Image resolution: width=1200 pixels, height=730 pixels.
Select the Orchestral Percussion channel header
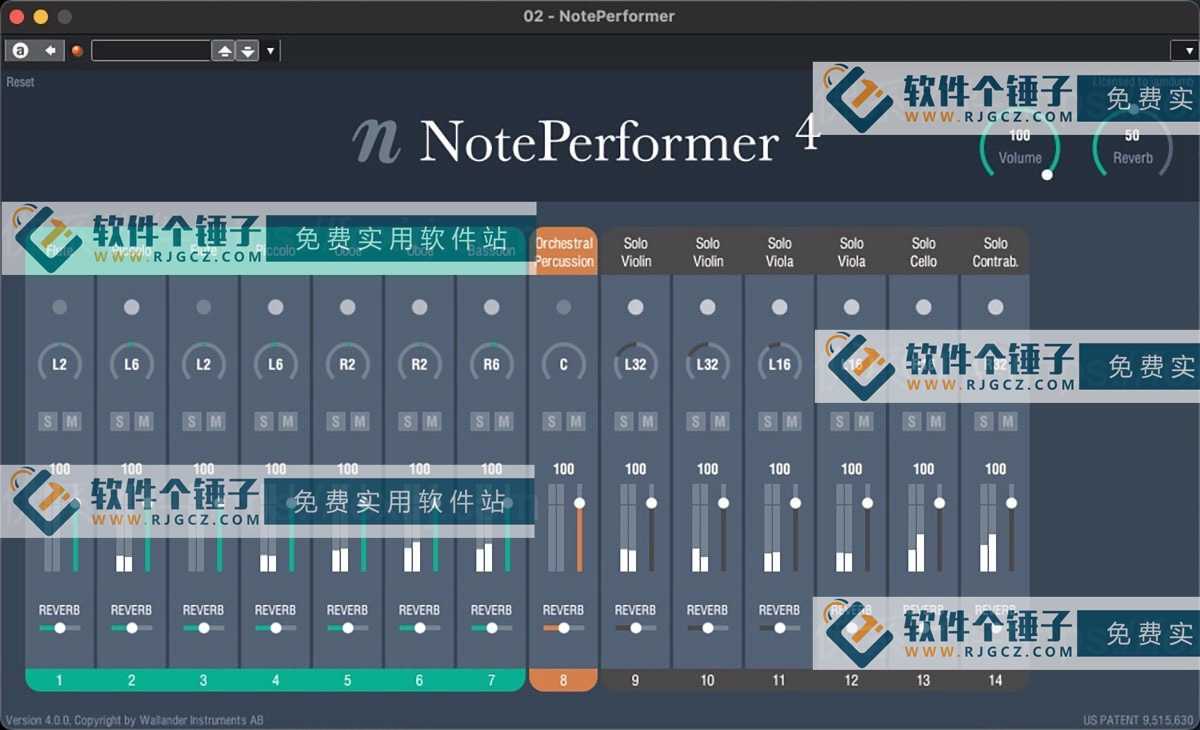click(564, 252)
